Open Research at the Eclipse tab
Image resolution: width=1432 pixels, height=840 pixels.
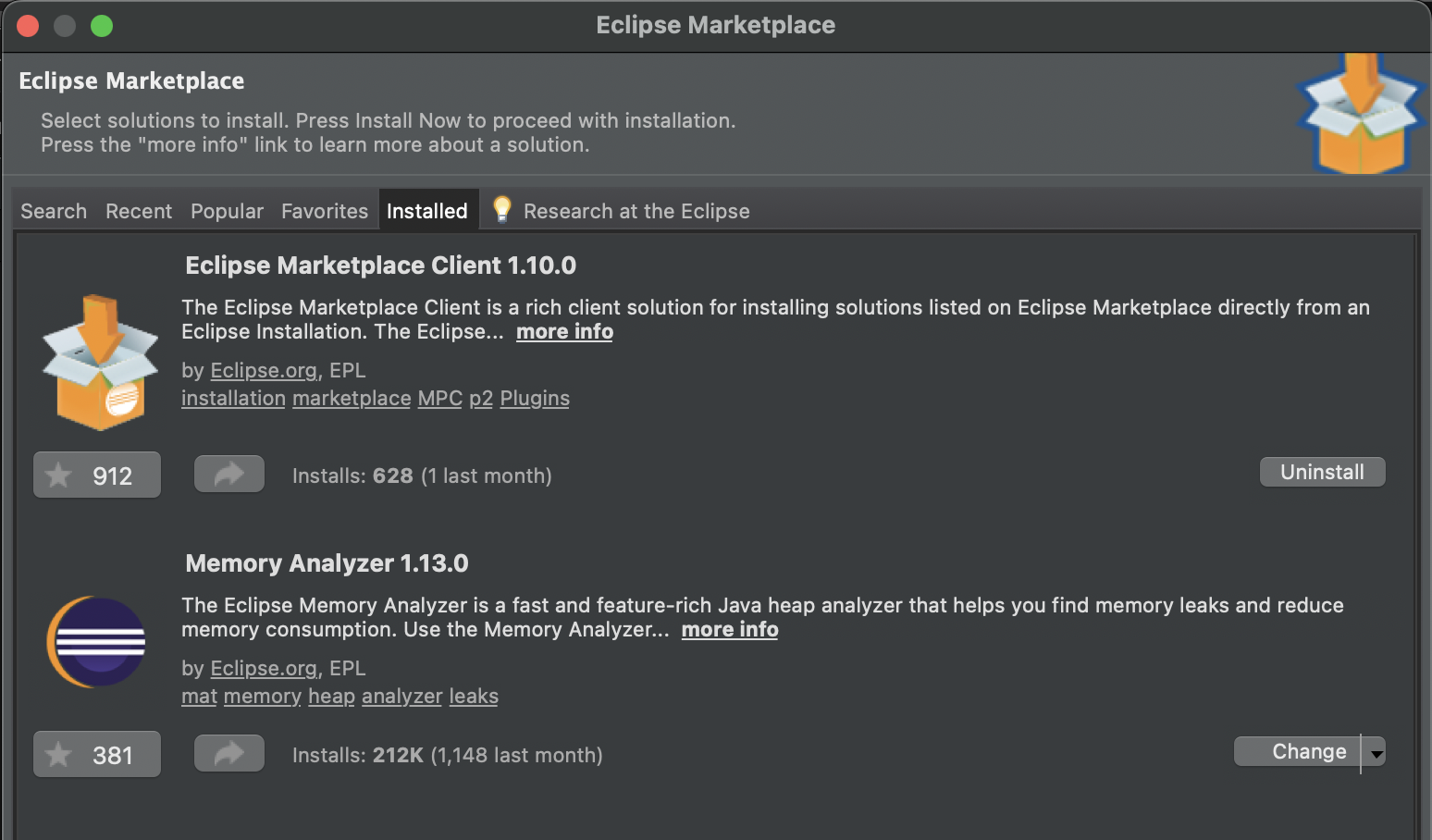pos(636,211)
